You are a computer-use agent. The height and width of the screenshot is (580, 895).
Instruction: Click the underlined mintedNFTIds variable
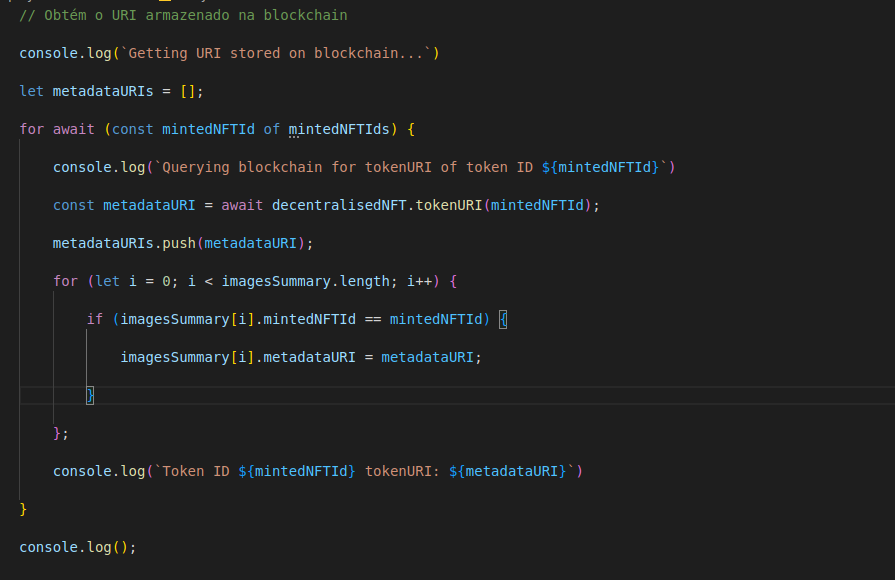click(x=338, y=129)
